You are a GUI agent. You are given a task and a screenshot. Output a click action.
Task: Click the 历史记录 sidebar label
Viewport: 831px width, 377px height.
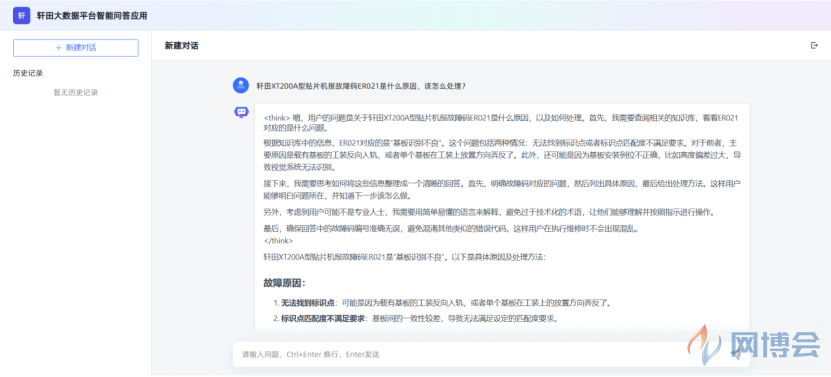tap(28, 74)
